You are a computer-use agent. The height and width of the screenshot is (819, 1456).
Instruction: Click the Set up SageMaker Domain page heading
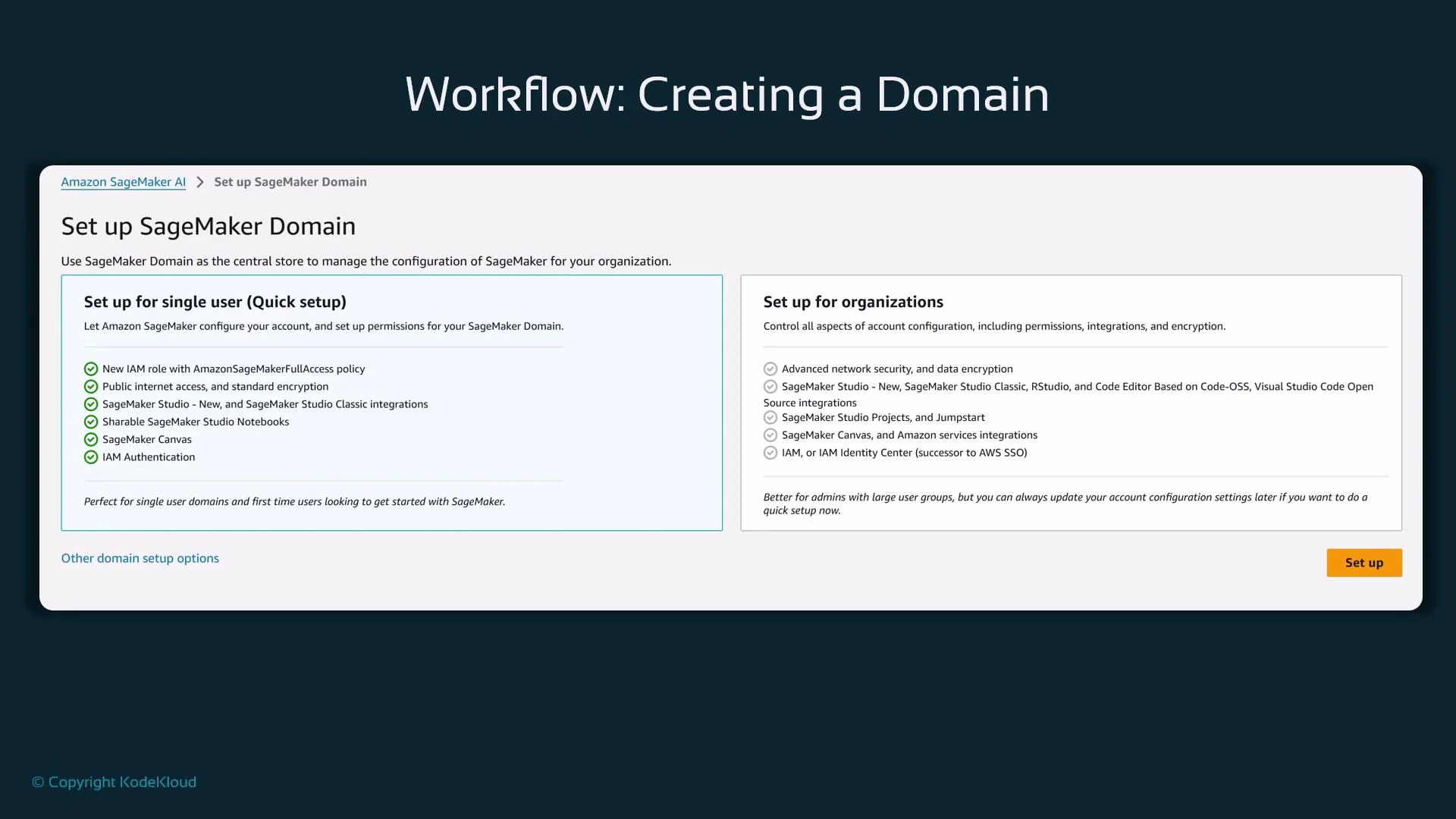pyautogui.click(x=209, y=226)
